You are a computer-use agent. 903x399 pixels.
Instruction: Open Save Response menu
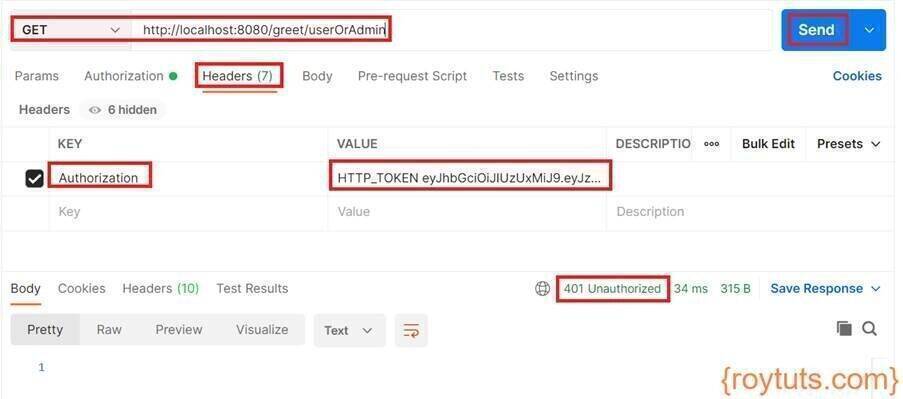click(x=826, y=288)
